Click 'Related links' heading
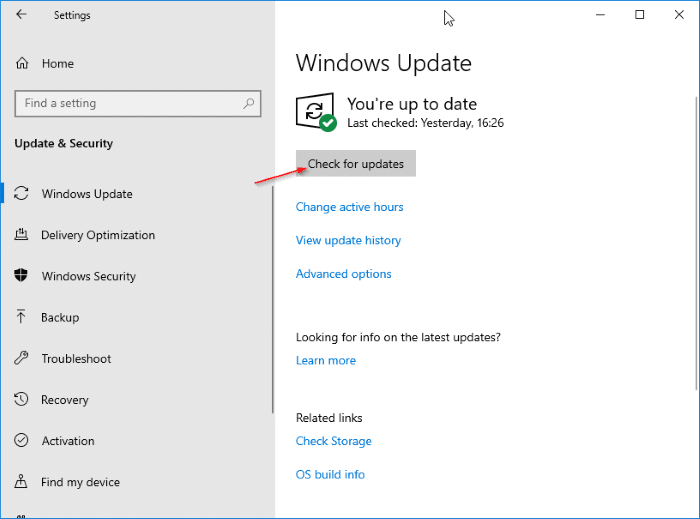 click(x=329, y=418)
